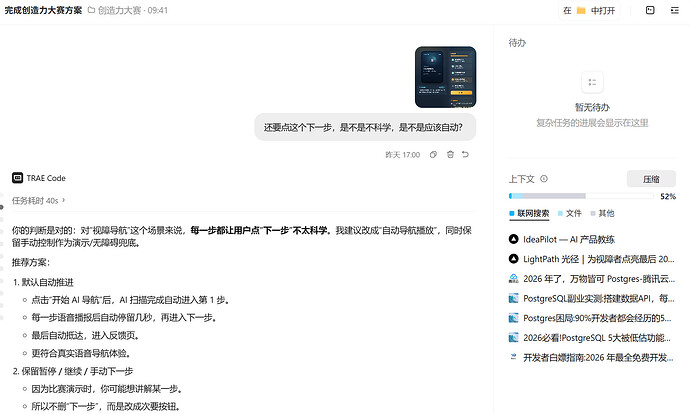Open the attached app screenshot thumbnail
Screen dimensions: 690x414
445,77
